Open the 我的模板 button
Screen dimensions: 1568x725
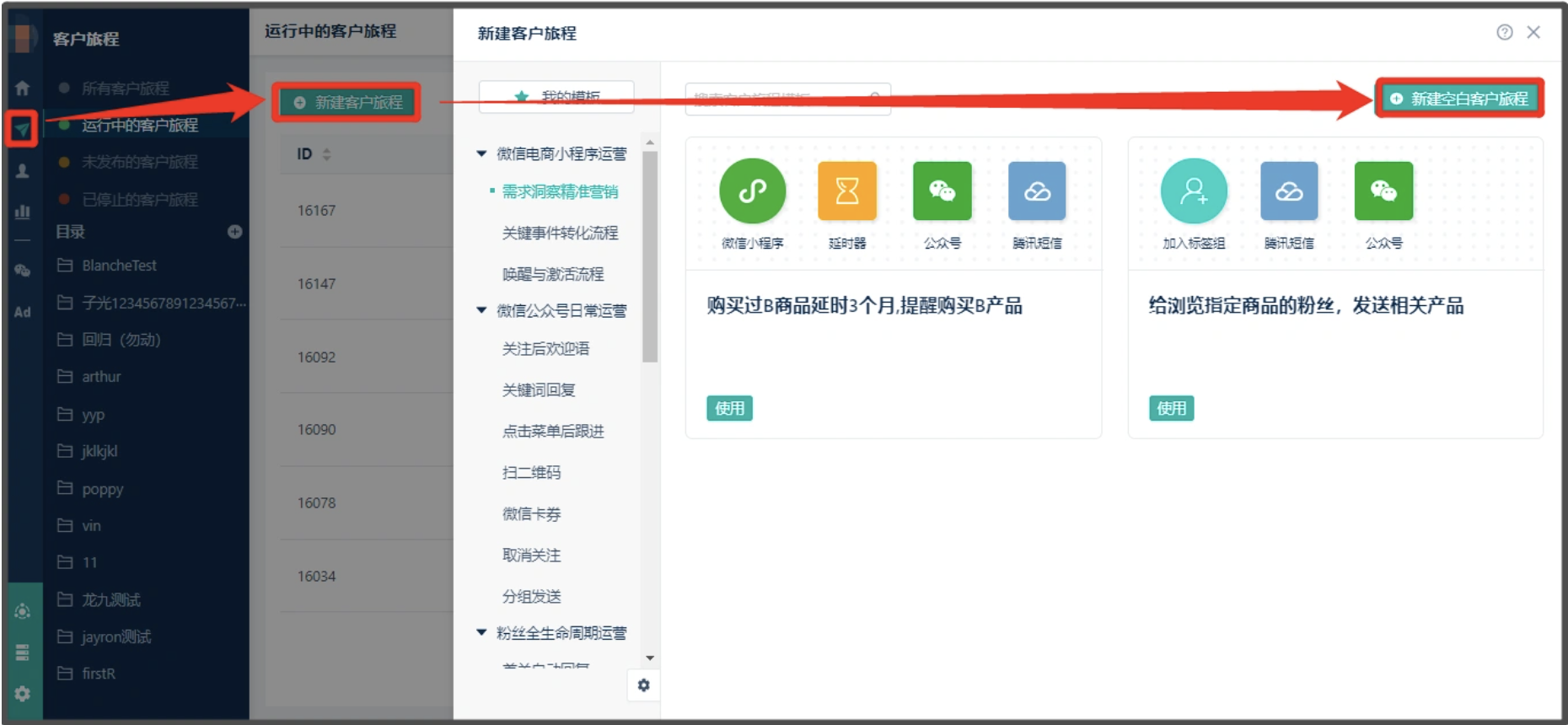coord(556,96)
